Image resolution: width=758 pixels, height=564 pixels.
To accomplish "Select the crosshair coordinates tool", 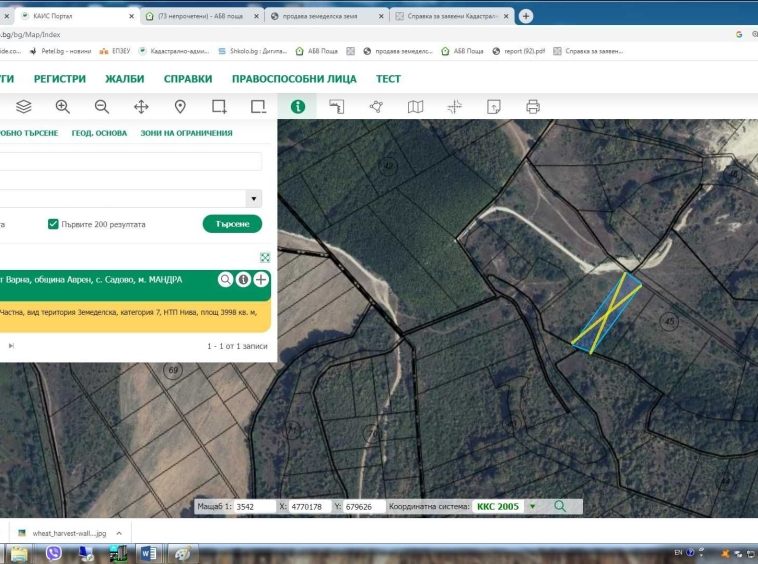I will click(x=454, y=106).
